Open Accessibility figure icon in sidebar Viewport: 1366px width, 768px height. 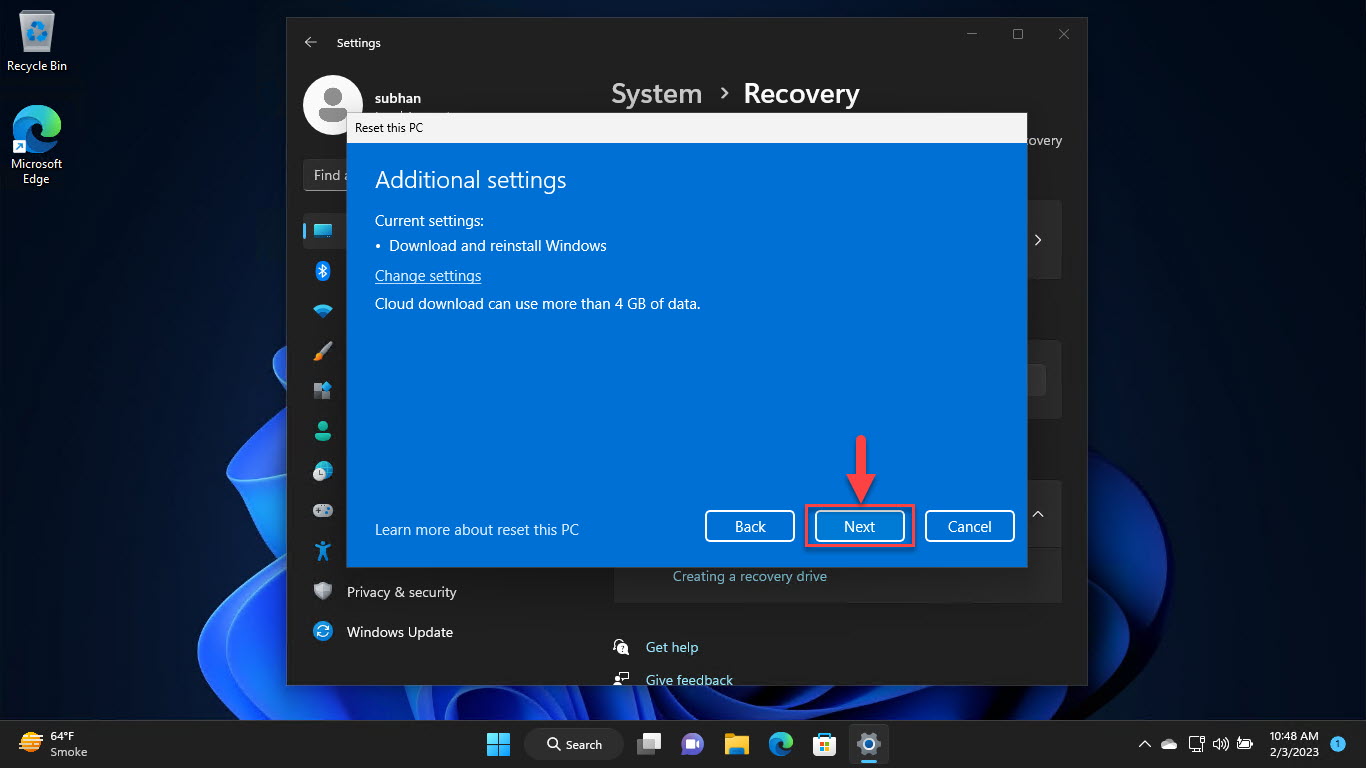(323, 551)
